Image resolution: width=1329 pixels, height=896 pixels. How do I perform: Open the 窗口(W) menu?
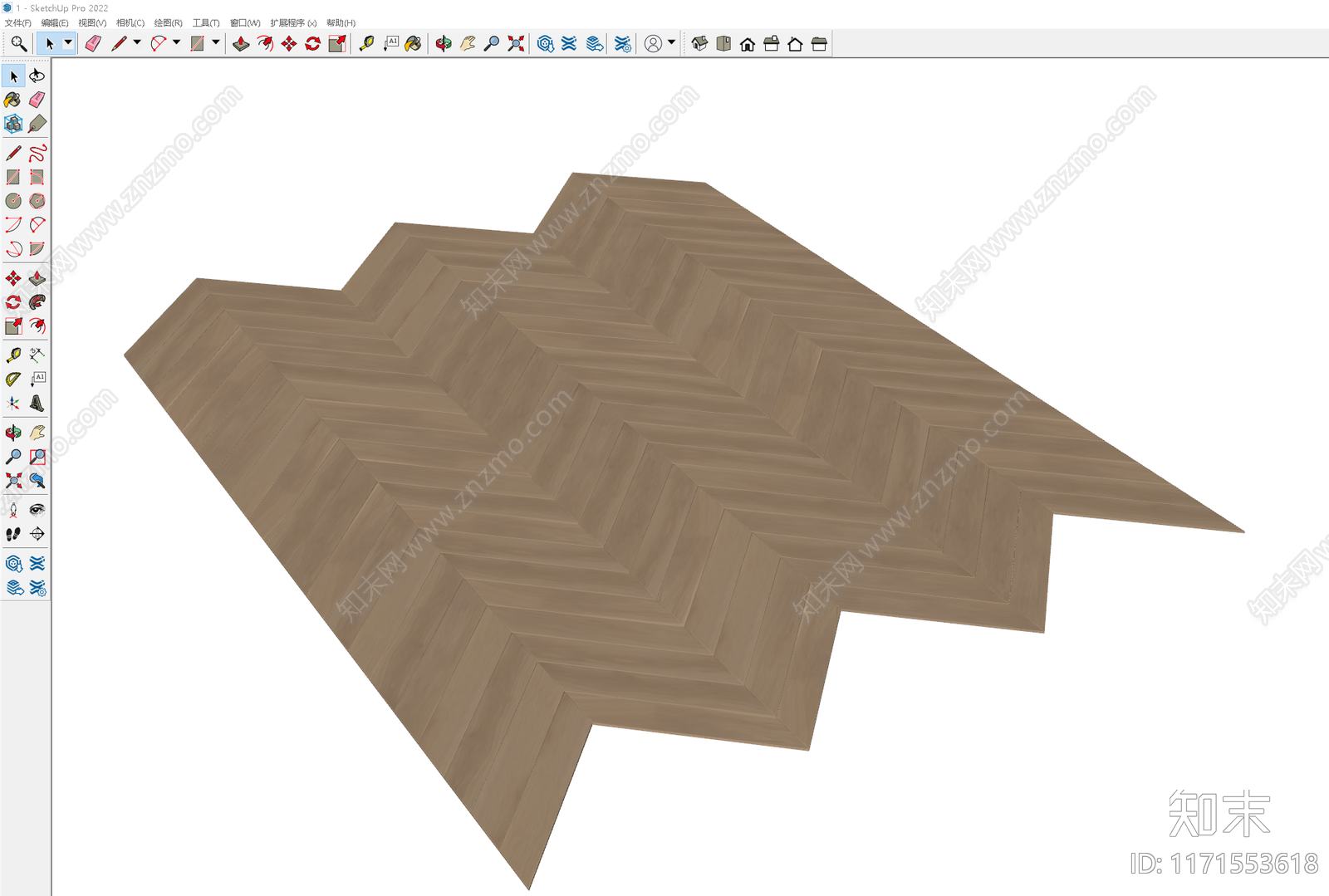[x=245, y=22]
